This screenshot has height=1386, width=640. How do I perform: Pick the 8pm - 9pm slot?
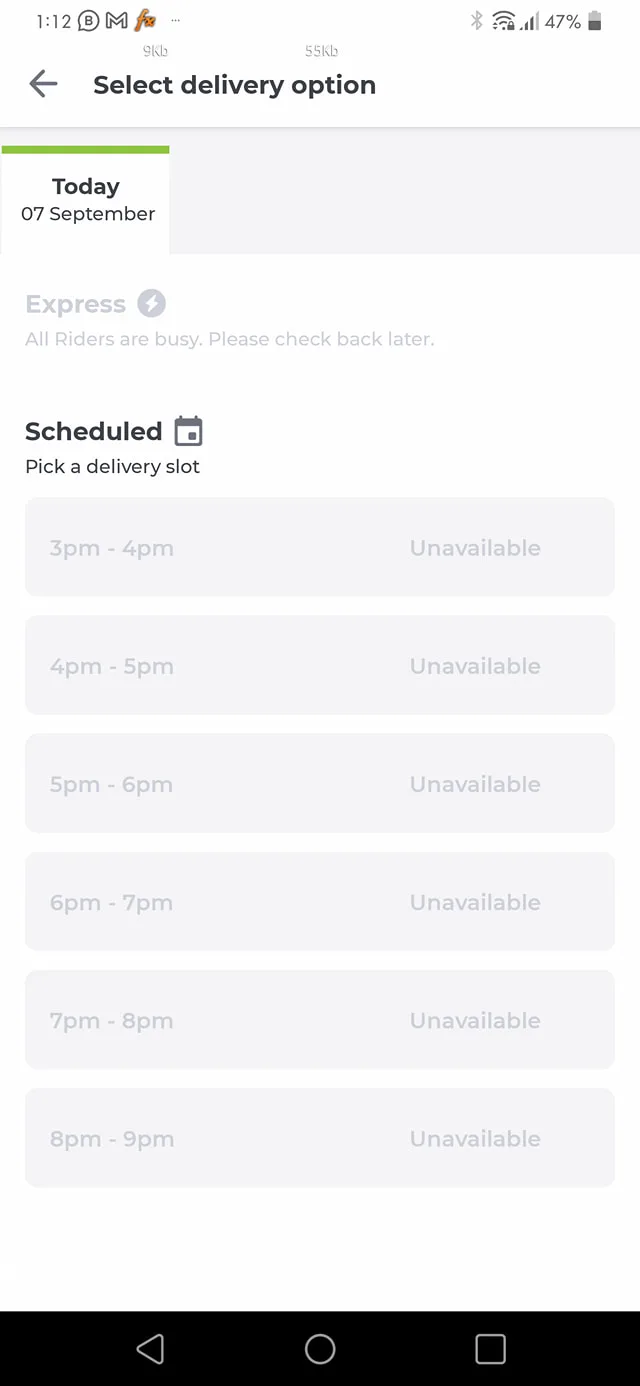coord(319,1137)
